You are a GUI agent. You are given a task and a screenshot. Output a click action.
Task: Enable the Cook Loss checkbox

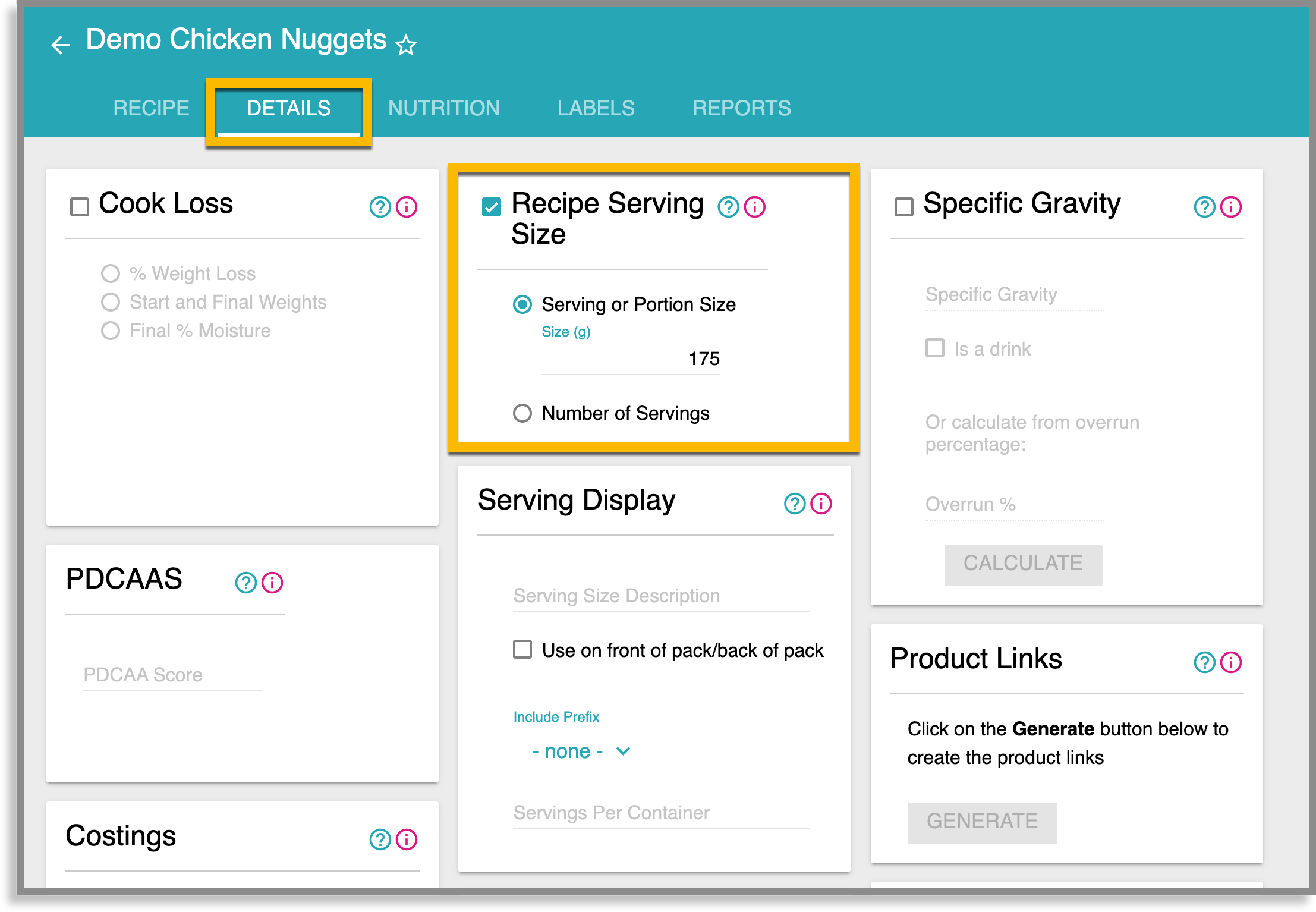point(79,205)
